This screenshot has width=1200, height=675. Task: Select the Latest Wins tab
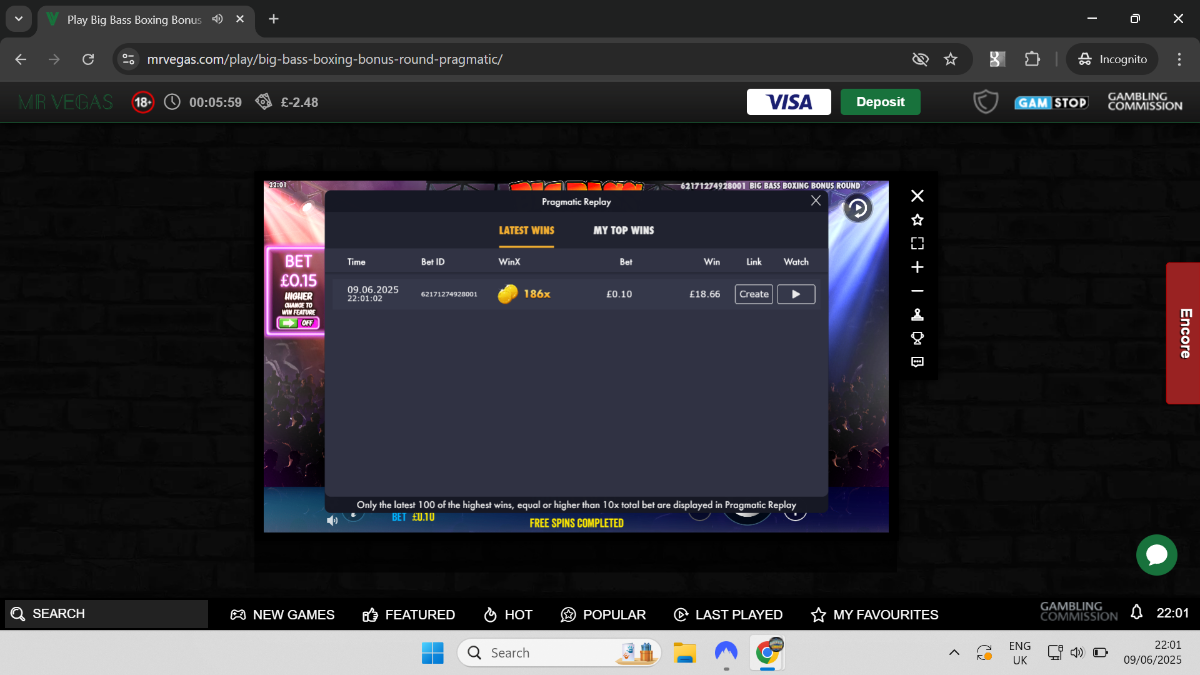tap(526, 230)
